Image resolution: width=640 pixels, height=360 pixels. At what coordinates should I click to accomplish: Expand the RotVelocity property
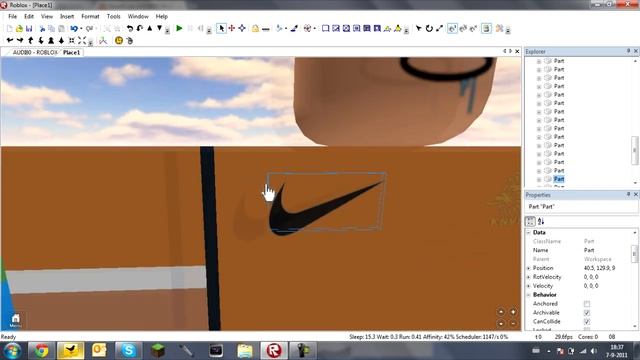[529, 277]
